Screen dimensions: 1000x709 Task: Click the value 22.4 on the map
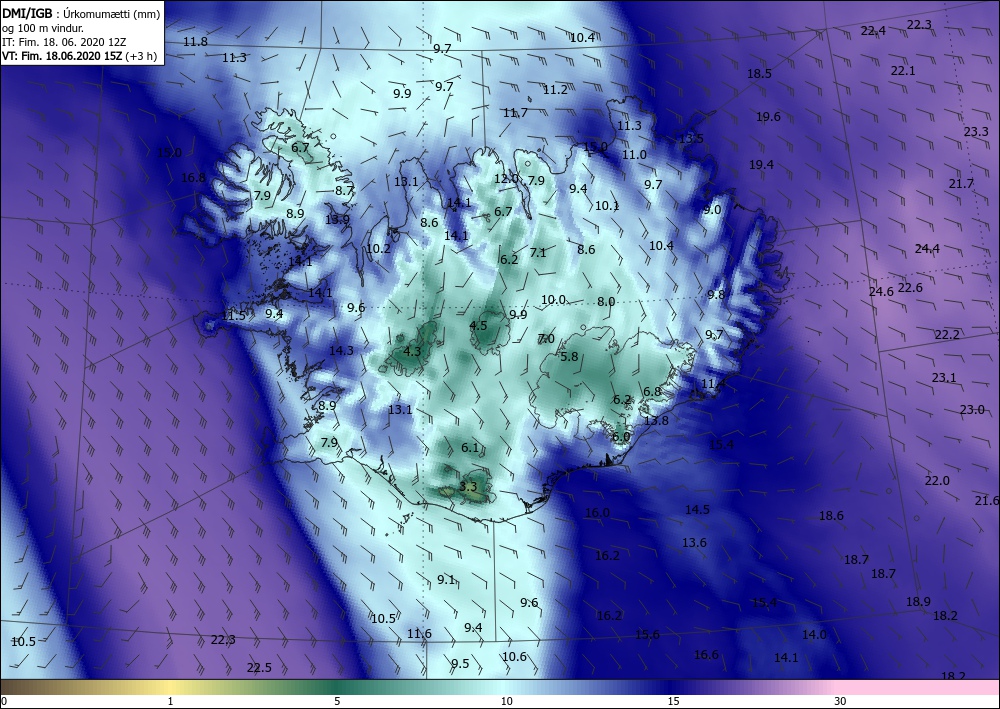(x=873, y=31)
